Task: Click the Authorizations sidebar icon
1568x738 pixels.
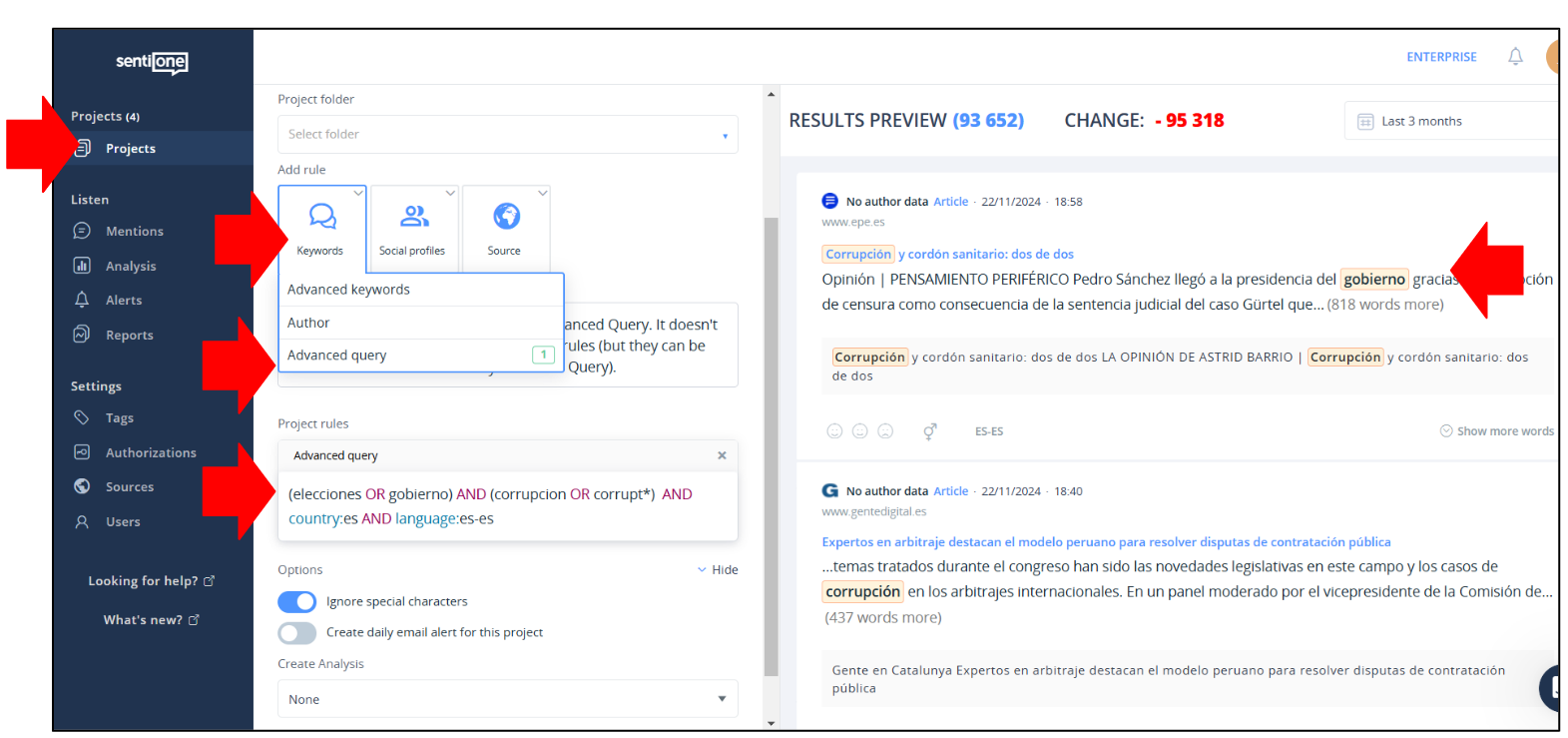Action: (x=82, y=452)
